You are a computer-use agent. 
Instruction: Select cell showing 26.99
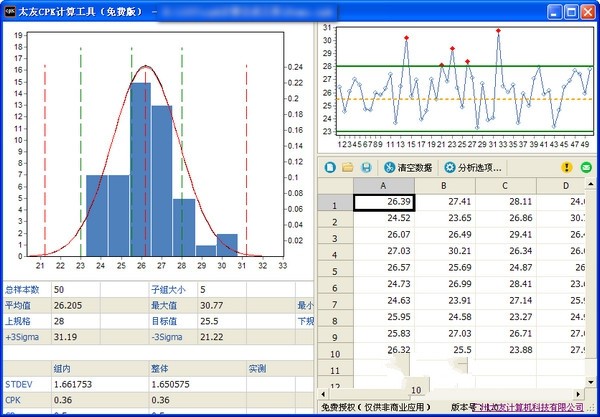(445, 284)
